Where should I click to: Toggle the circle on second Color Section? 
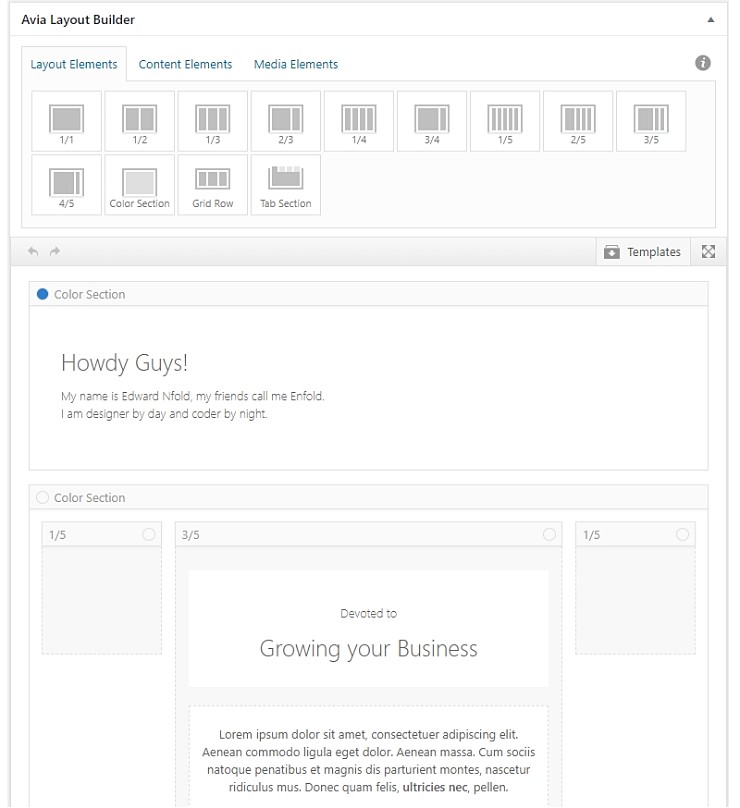tap(42, 497)
